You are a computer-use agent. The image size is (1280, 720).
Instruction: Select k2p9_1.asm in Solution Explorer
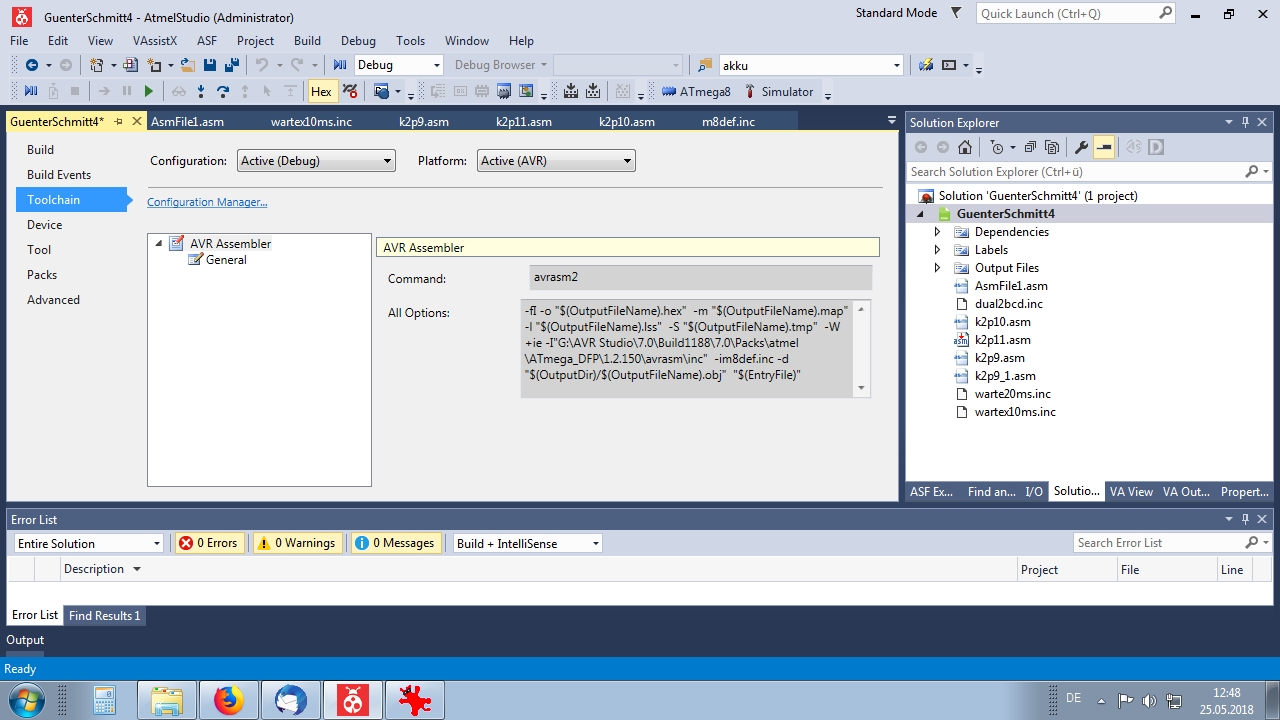pyautogui.click(x=1005, y=376)
